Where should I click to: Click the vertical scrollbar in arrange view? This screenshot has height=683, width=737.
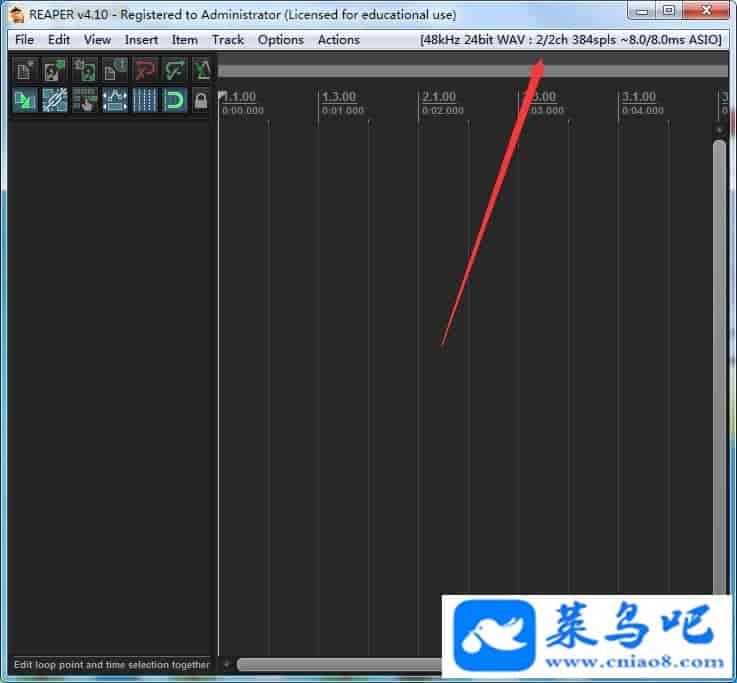(720, 367)
